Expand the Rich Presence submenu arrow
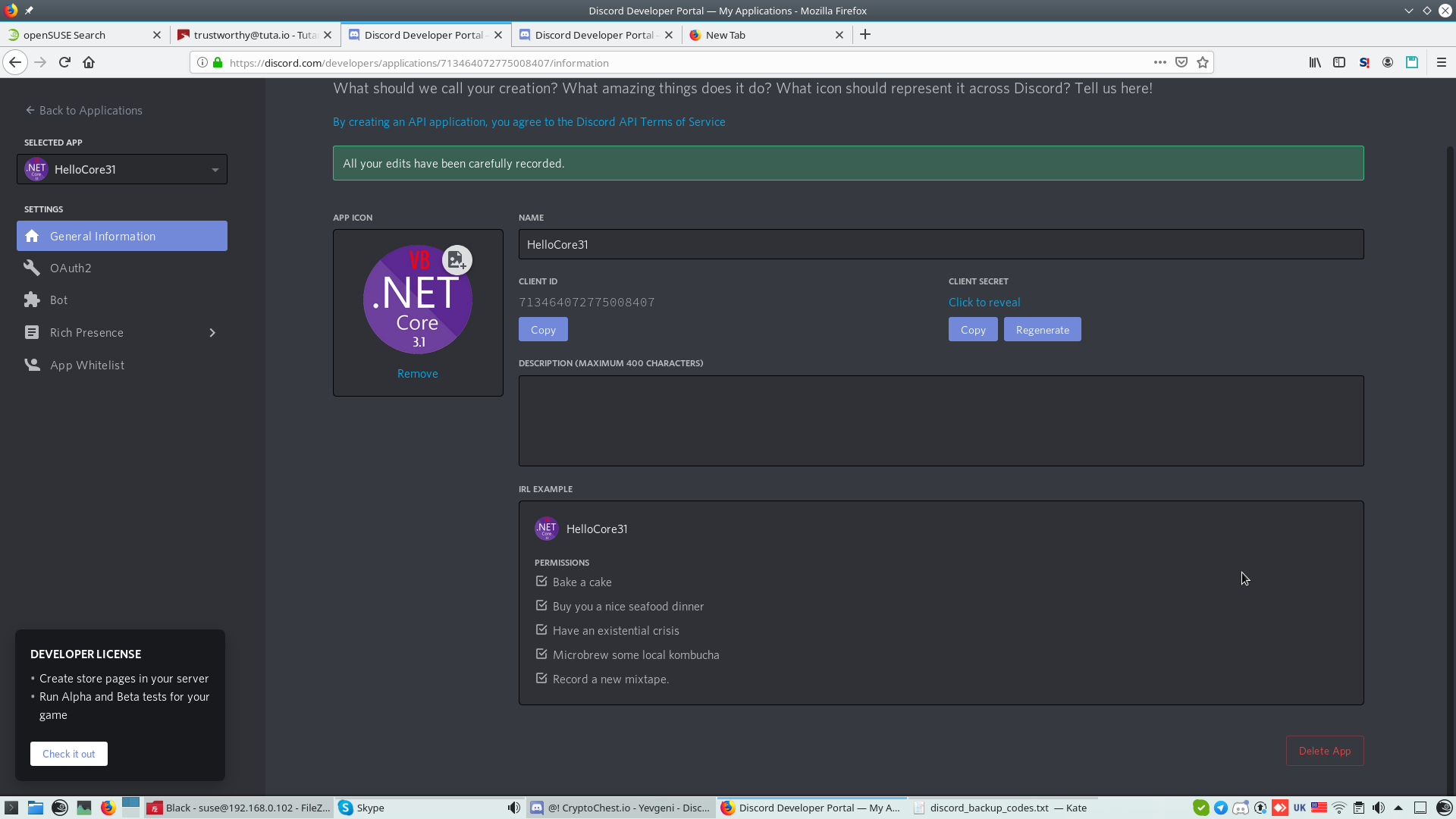The width and height of the screenshot is (1456, 819). [x=212, y=333]
